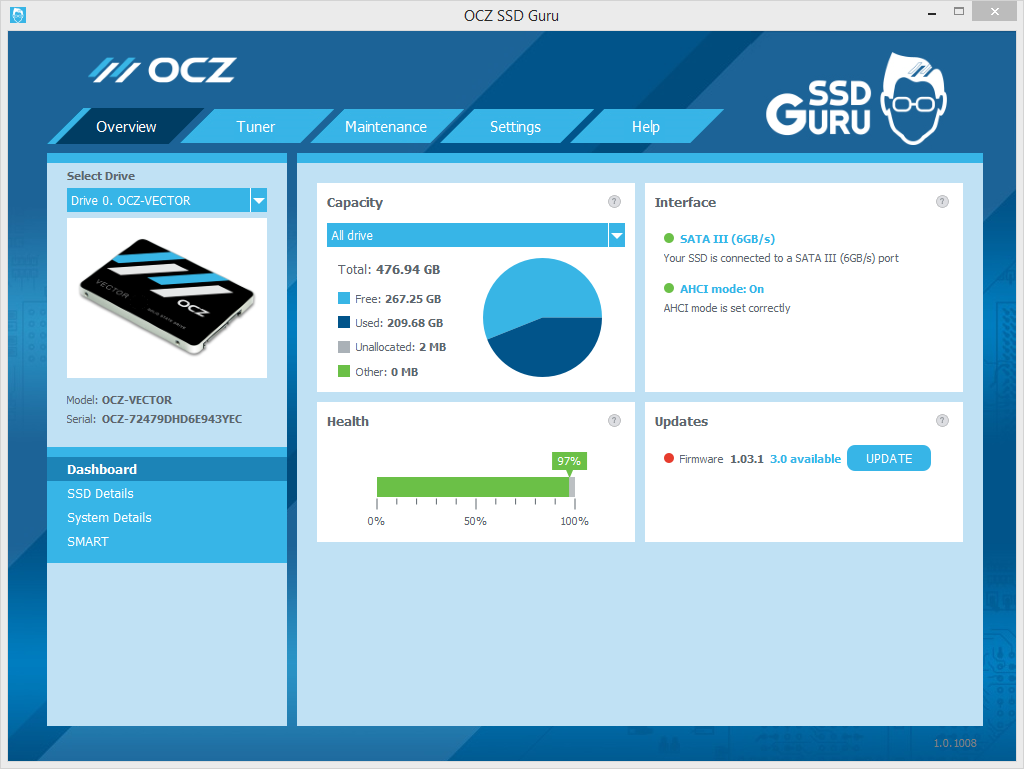Viewport: 1024px width, 769px height.
Task: Open the Maintenance tab
Action: (x=386, y=126)
